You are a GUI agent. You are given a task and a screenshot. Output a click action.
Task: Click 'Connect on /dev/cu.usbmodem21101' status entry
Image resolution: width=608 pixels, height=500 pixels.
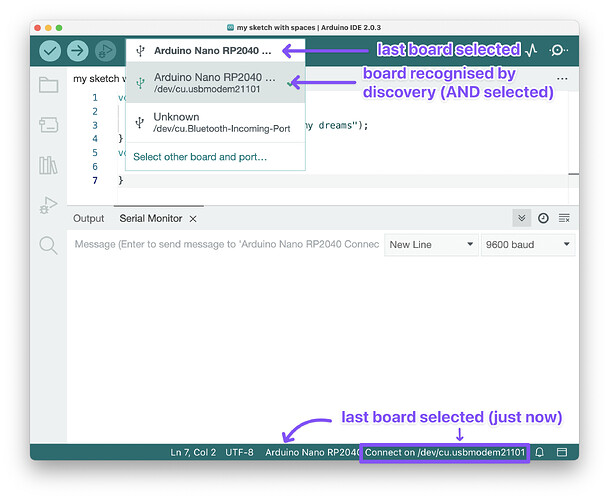click(444, 452)
